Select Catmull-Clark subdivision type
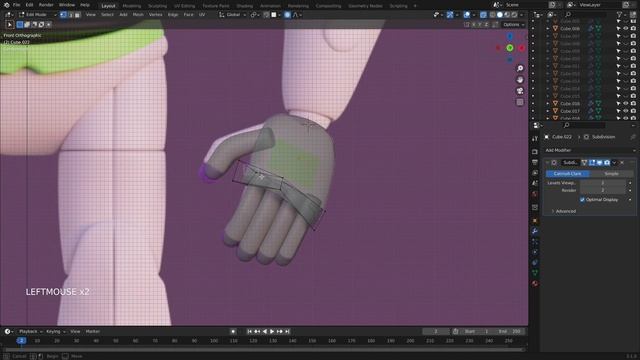640x360 pixels. [567, 174]
